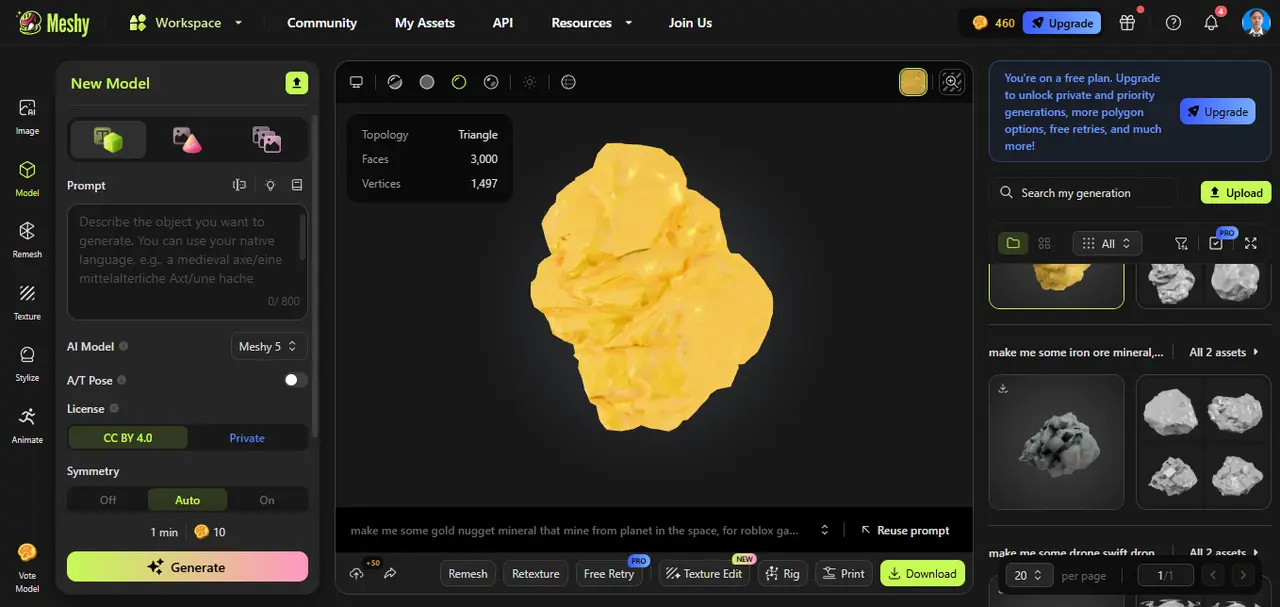Click Reuse prompt below the viewport
1280x607 pixels.
pyautogui.click(x=905, y=530)
